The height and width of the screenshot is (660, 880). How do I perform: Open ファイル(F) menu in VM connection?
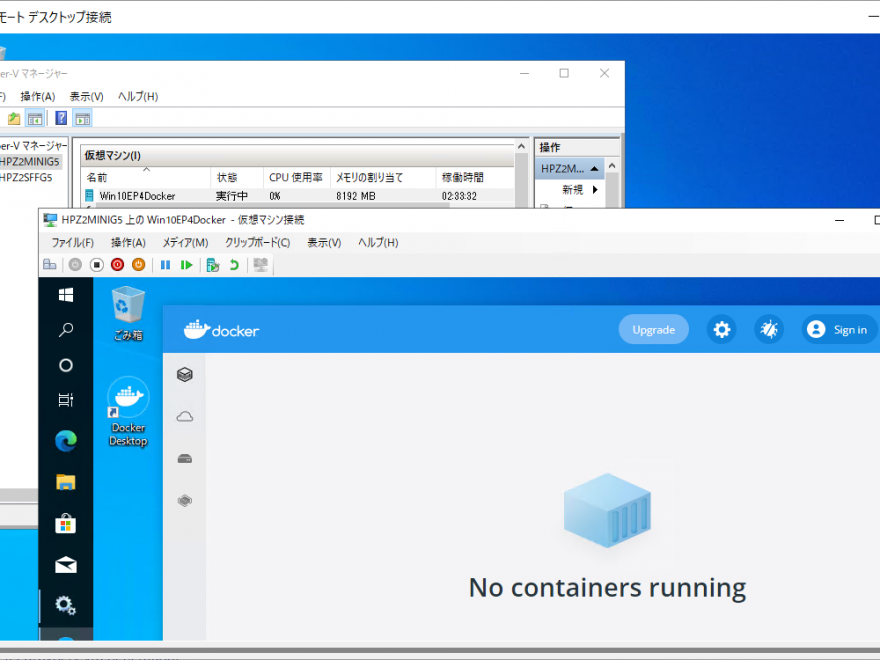coord(72,242)
